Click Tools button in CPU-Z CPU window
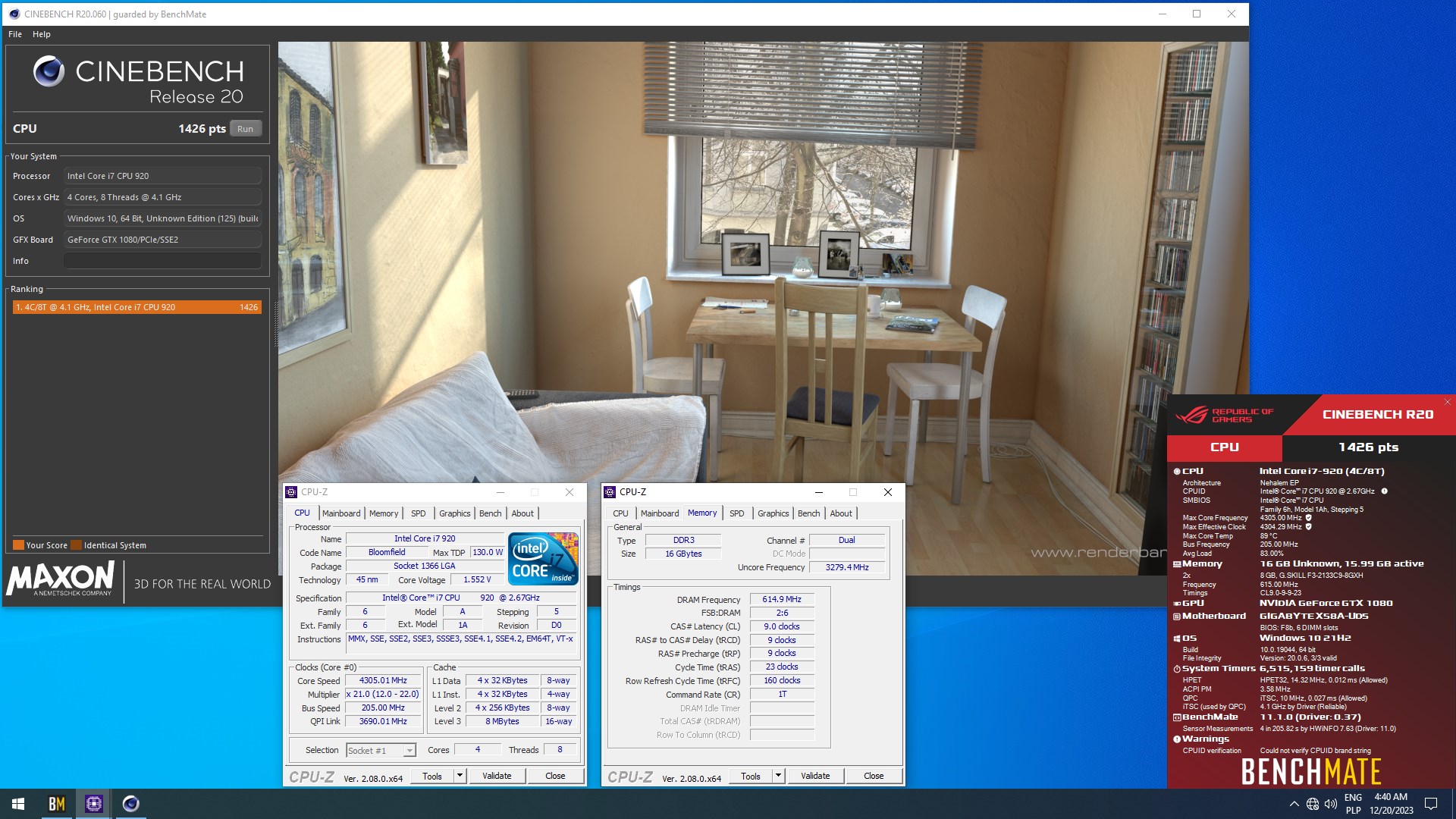The height and width of the screenshot is (819, 1456). click(432, 776)
